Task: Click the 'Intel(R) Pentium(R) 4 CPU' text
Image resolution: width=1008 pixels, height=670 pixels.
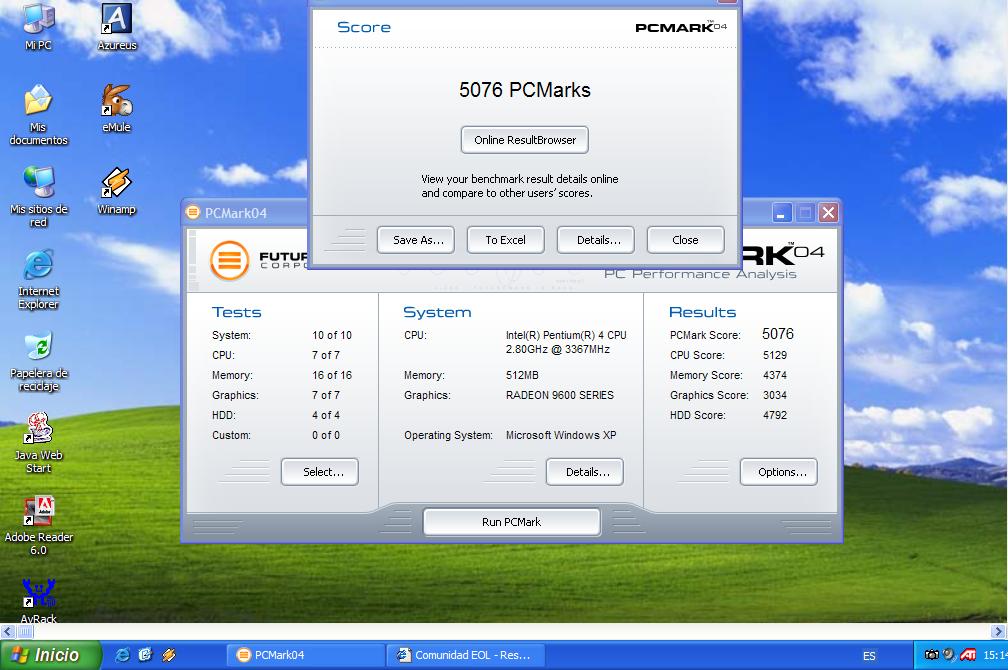Action: pyautogui.click(x=566, y=335)
